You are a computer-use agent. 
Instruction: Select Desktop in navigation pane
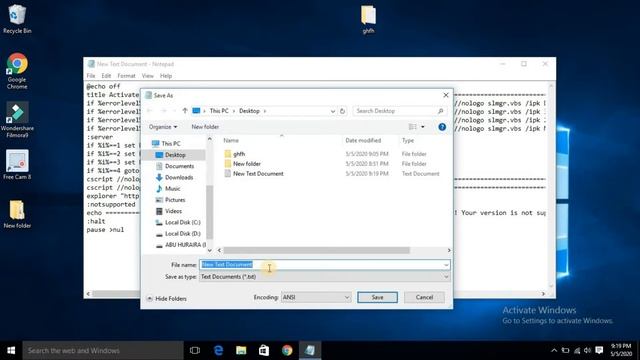coord(175,155)
